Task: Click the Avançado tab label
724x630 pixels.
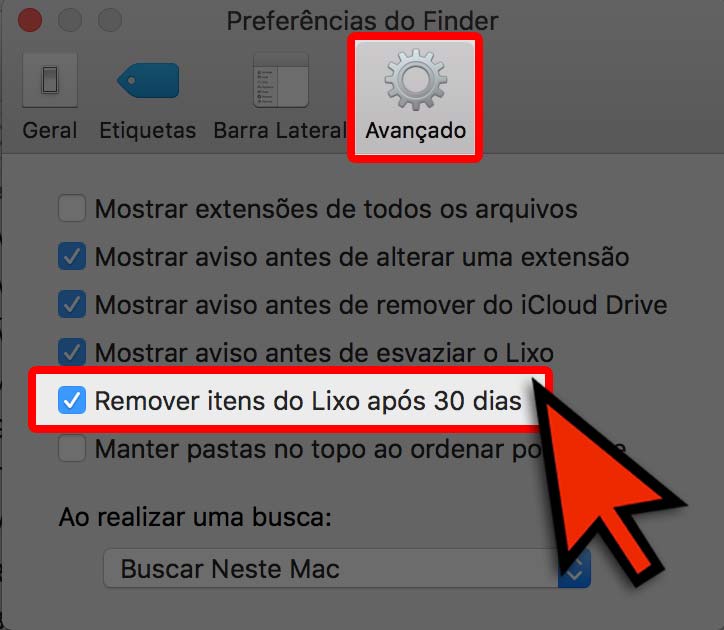Action: [416, 131]
